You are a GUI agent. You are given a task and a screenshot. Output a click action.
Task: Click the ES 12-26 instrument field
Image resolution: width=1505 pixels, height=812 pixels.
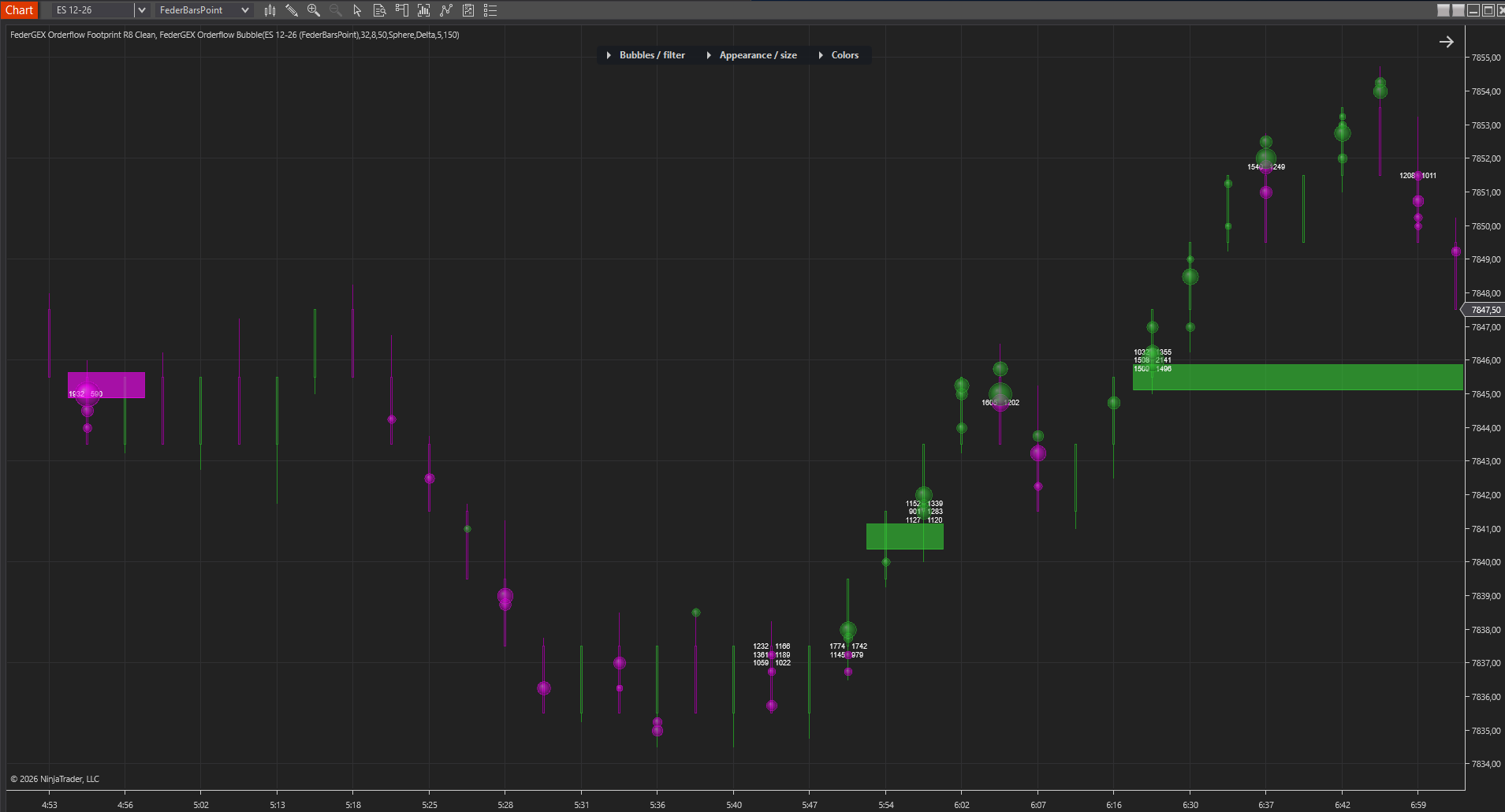coord(93,10)
